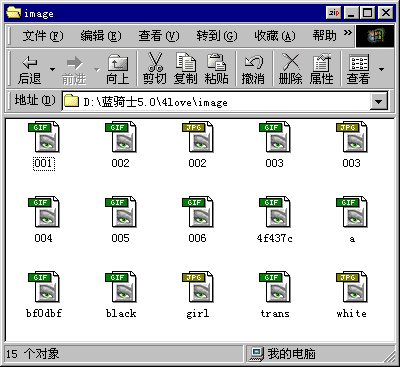
Task: Open the 编辑(E) Edit menu
Action: point(101,36)
